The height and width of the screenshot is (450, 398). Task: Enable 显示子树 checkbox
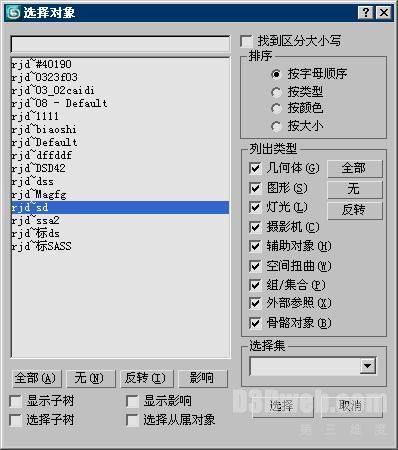point(16,401)
